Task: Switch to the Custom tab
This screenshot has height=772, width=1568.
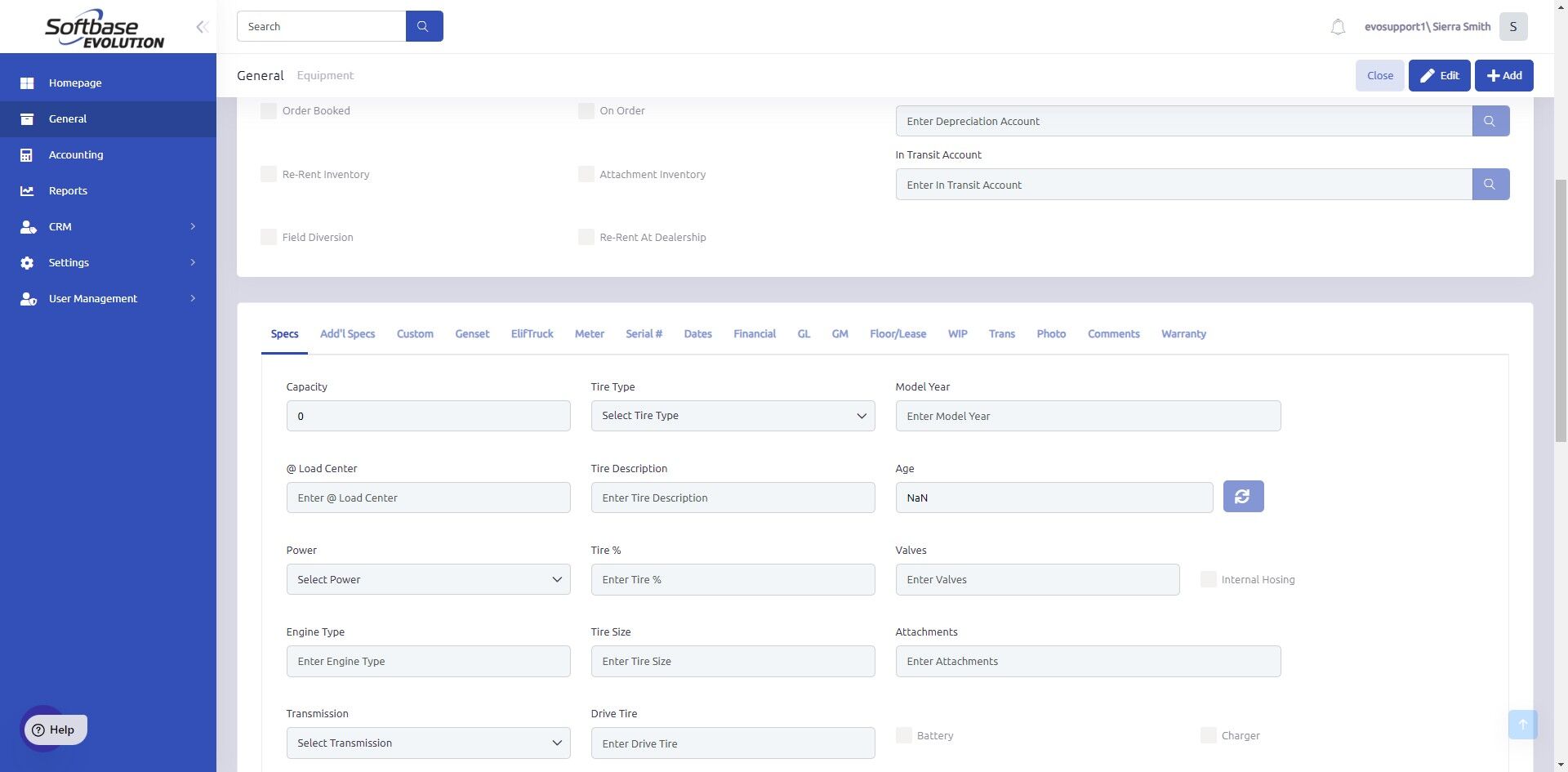Action: [x=415, y=333]
